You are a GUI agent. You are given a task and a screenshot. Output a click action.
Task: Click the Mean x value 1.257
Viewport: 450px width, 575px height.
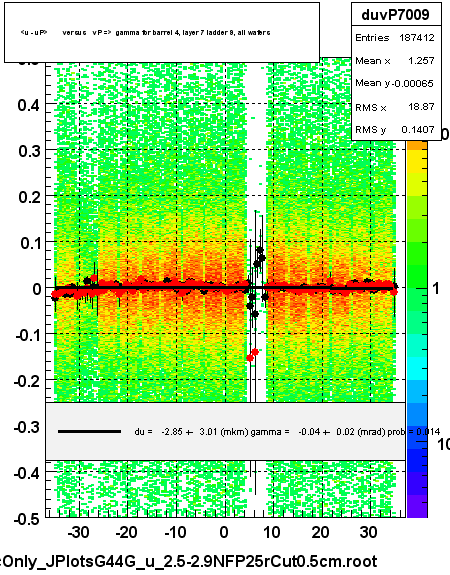tap(421, 60)
